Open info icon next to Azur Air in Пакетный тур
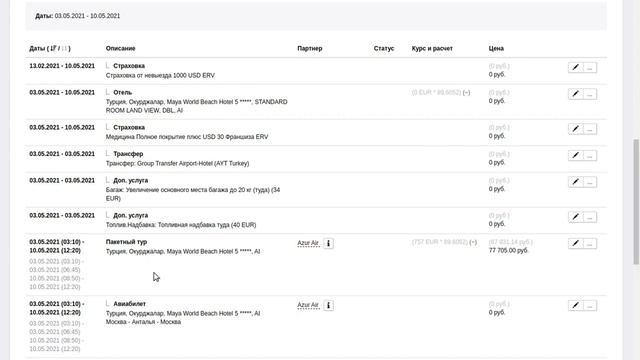 click(328, 243)
